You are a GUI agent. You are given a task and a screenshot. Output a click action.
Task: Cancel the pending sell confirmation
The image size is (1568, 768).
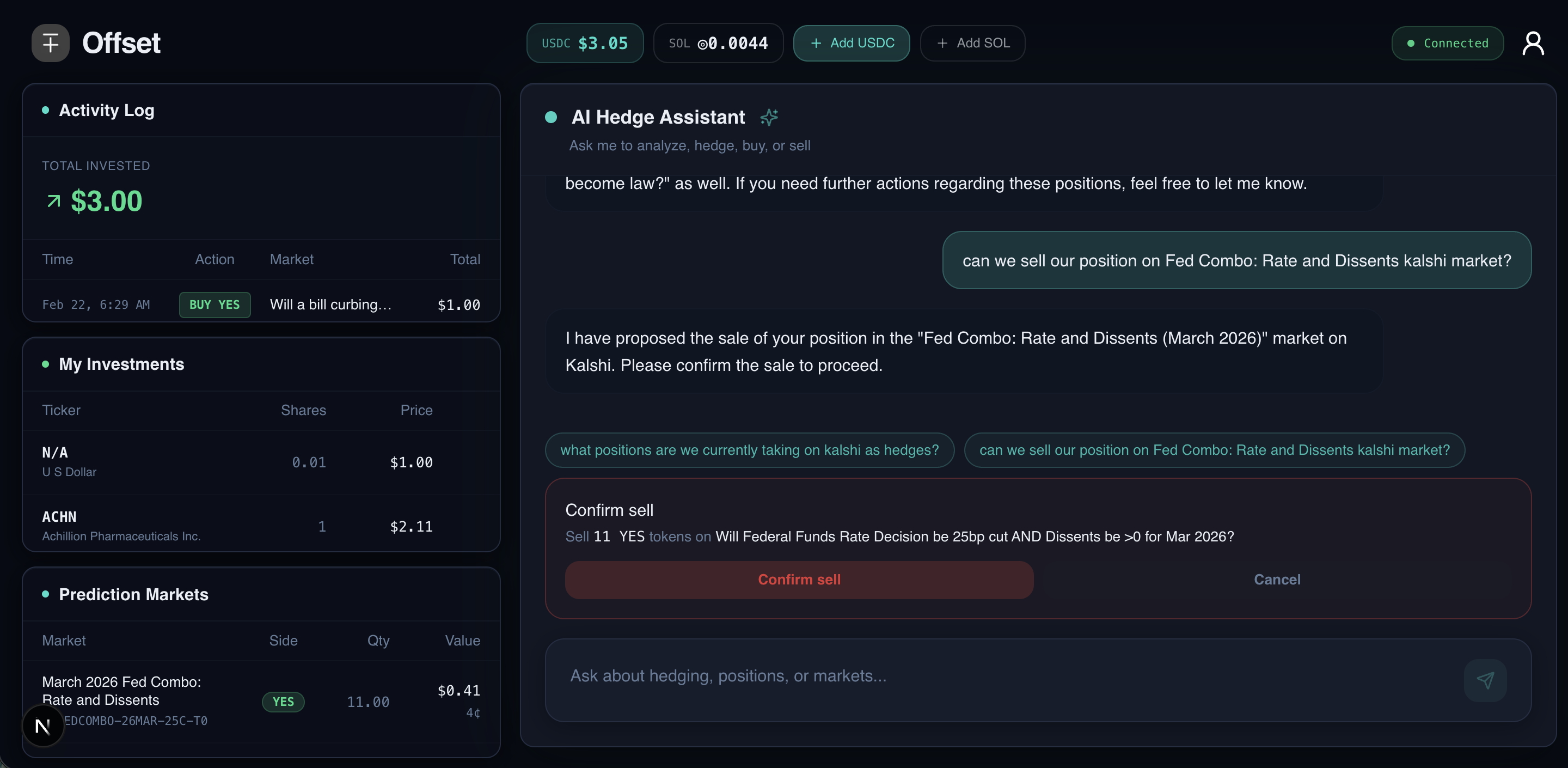pyautogui.click(x=1276, y=579)
